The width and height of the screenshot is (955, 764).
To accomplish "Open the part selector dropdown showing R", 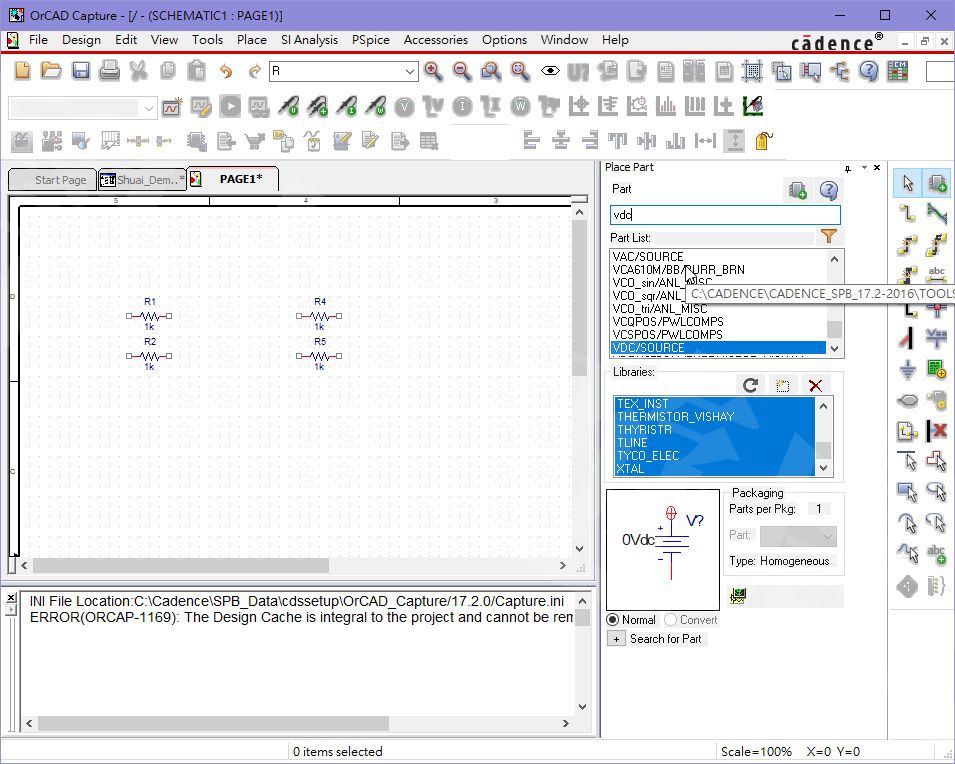I will coord(410,71).
